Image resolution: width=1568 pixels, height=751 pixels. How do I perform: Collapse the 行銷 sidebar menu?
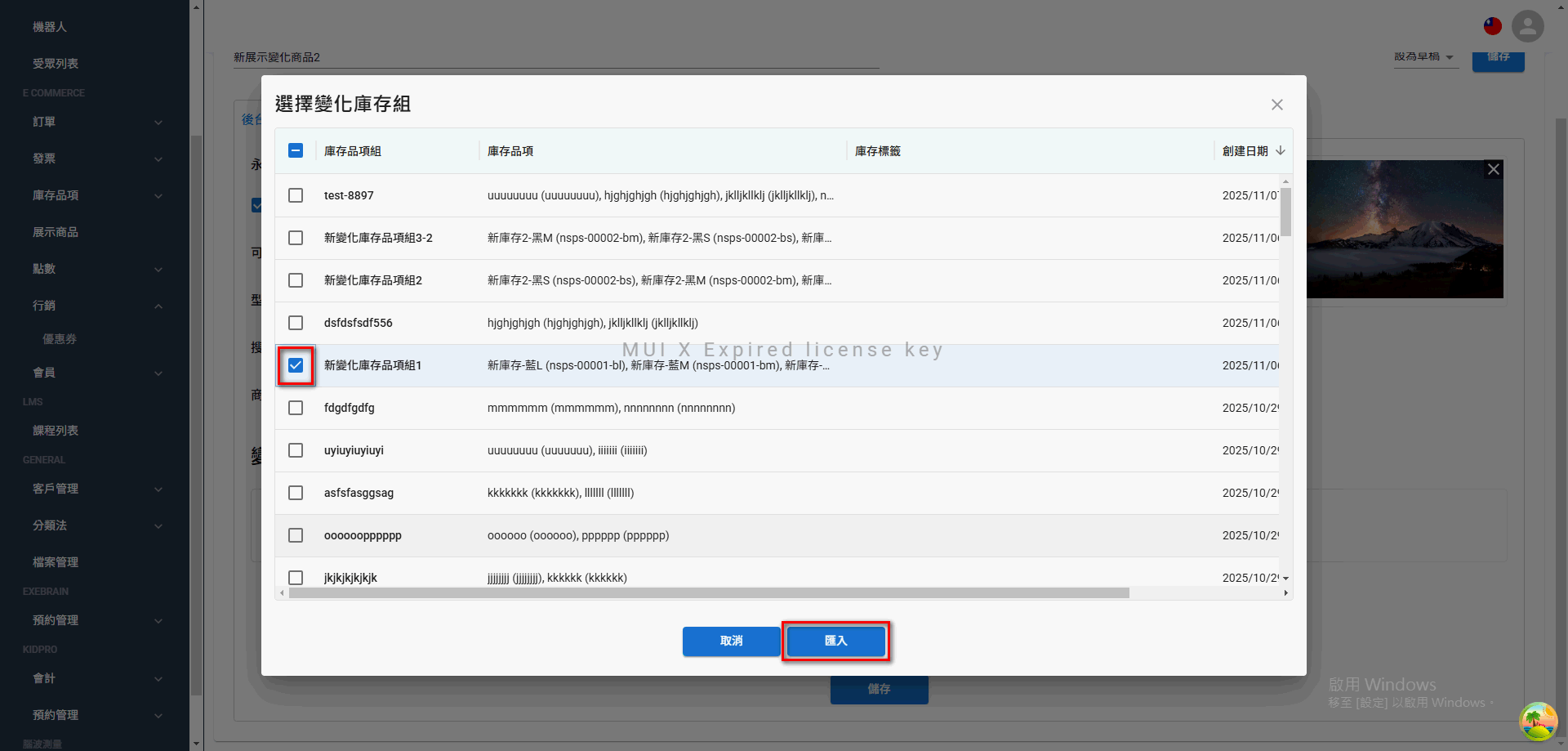[95, 306]
